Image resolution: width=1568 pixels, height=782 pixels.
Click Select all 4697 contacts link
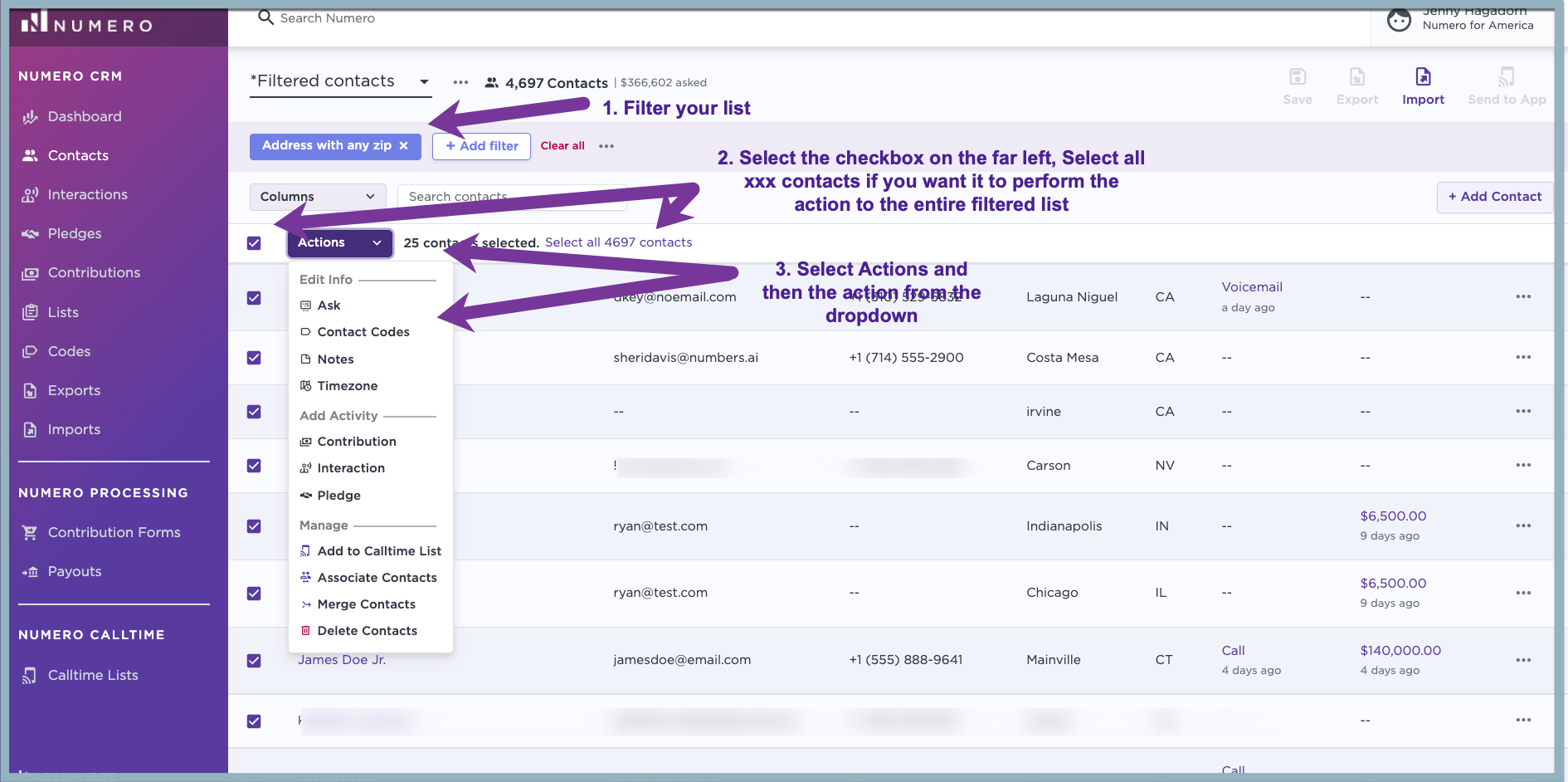(618, 242)
